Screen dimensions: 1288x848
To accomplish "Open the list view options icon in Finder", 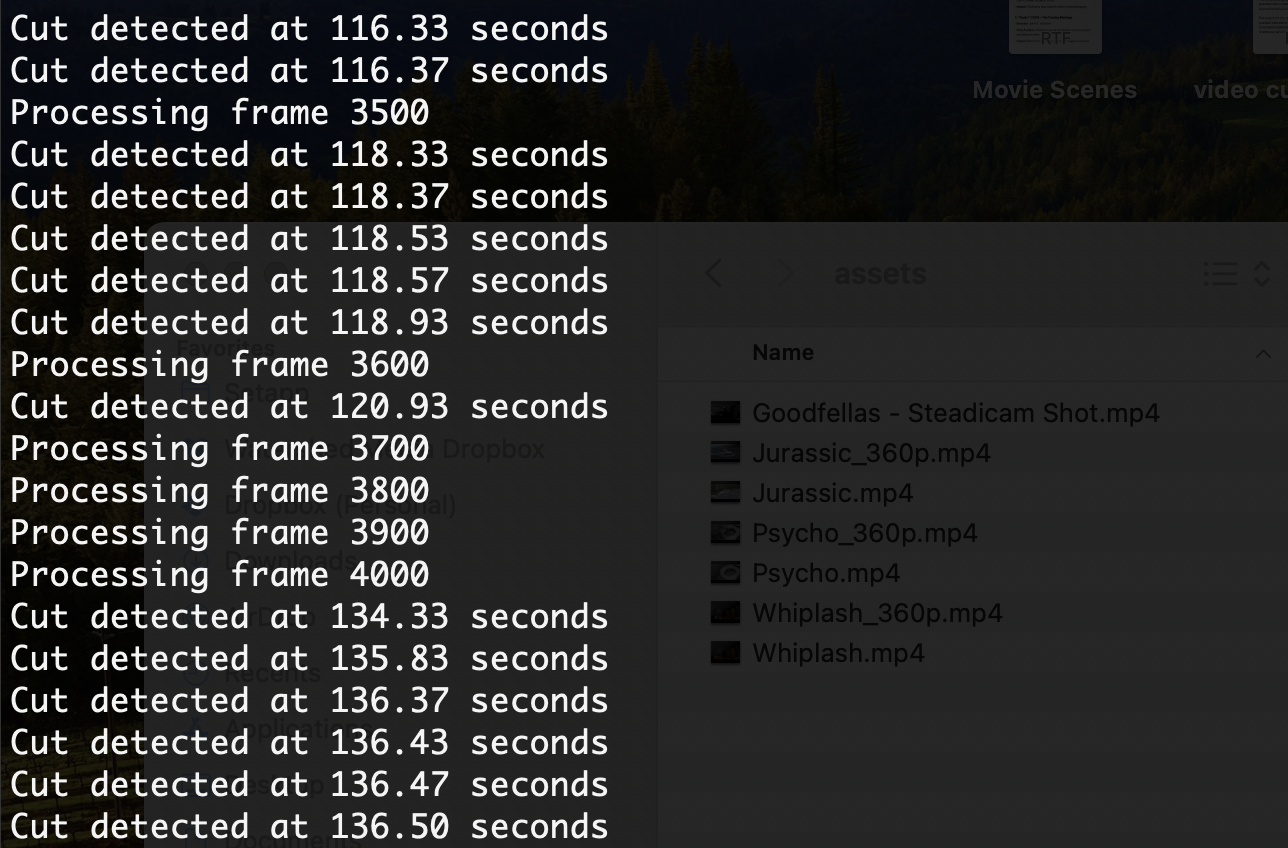I will pyautogui.click(x=1219, y=274).
